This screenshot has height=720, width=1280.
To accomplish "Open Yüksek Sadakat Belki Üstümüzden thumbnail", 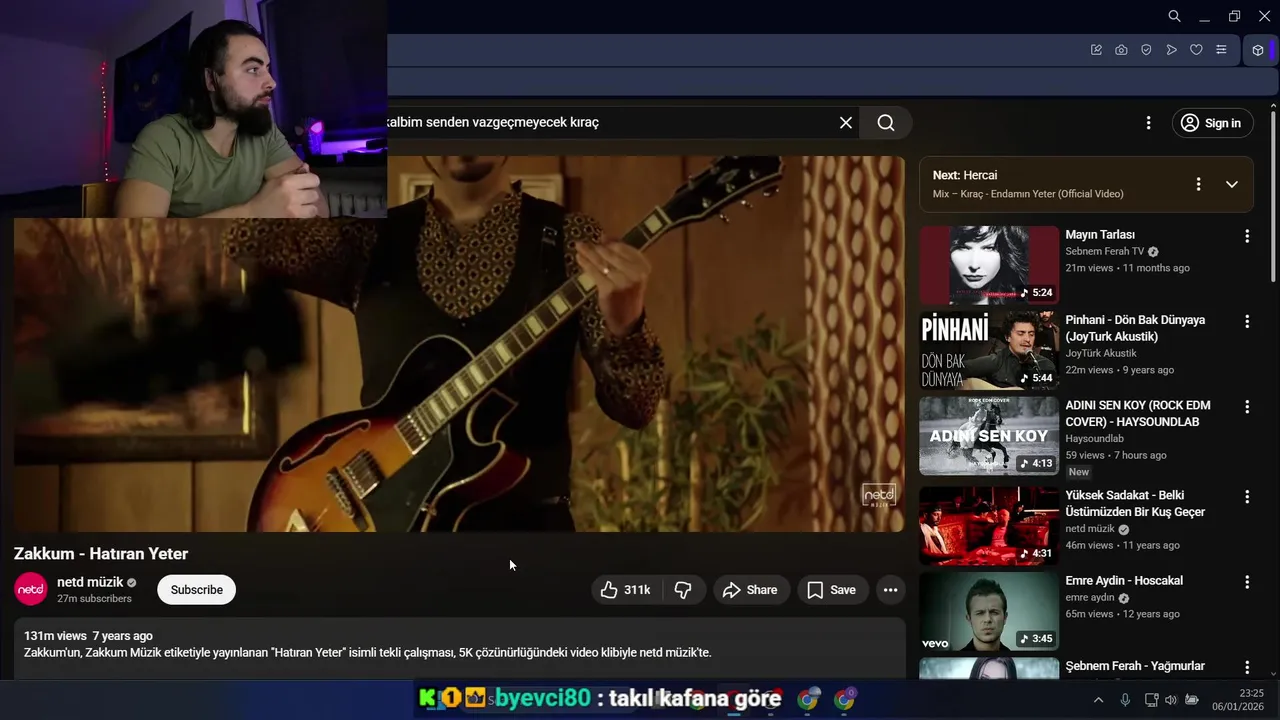I will click(x=989, y=526).
